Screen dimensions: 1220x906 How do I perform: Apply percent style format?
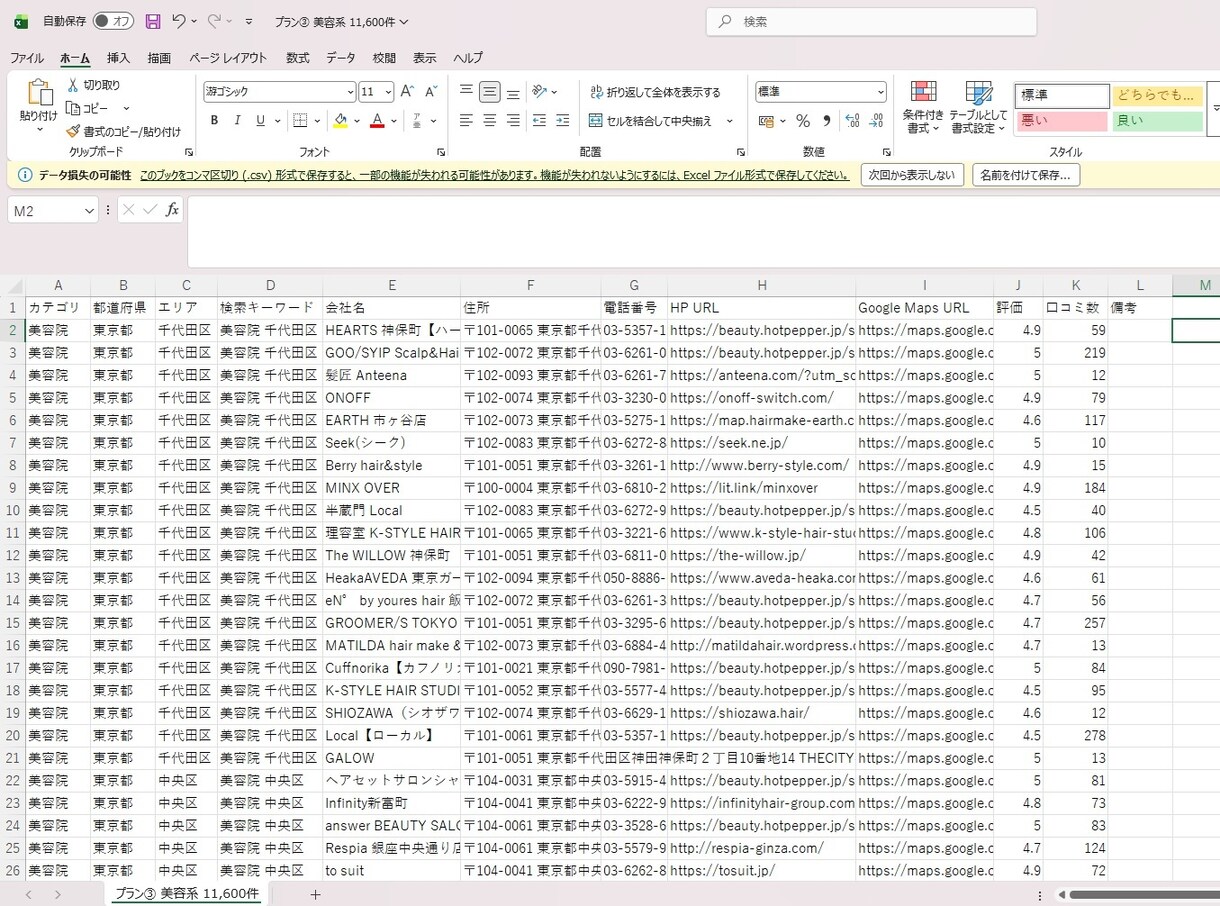click(x=802, y=121)
